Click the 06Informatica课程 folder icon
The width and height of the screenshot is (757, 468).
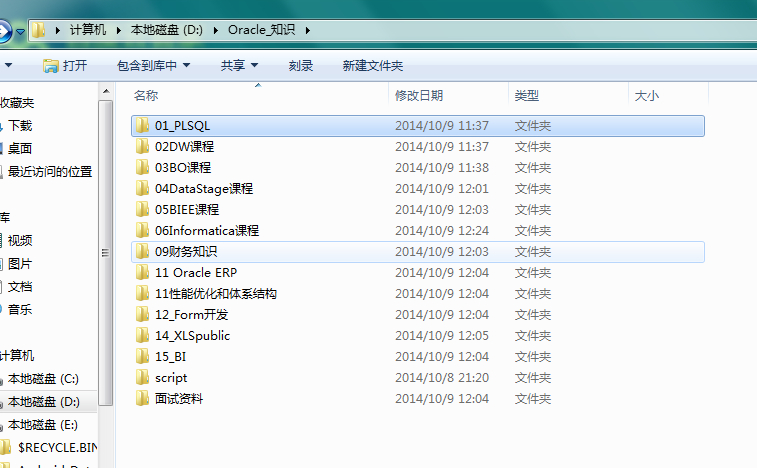pyautogui.click(x=142, y=230)
